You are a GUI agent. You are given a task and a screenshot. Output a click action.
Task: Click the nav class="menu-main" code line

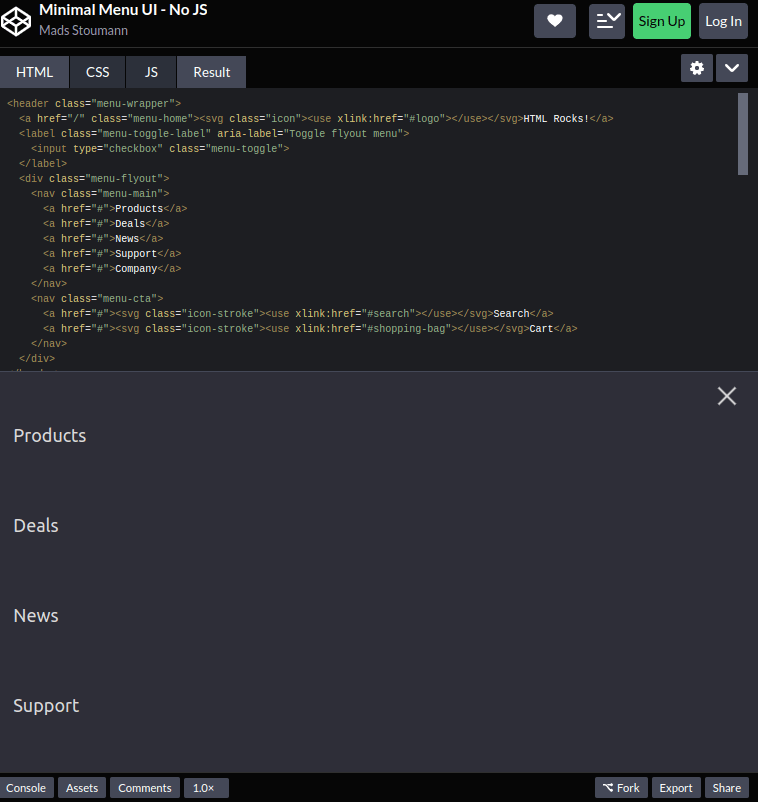[x=100, y=193]
